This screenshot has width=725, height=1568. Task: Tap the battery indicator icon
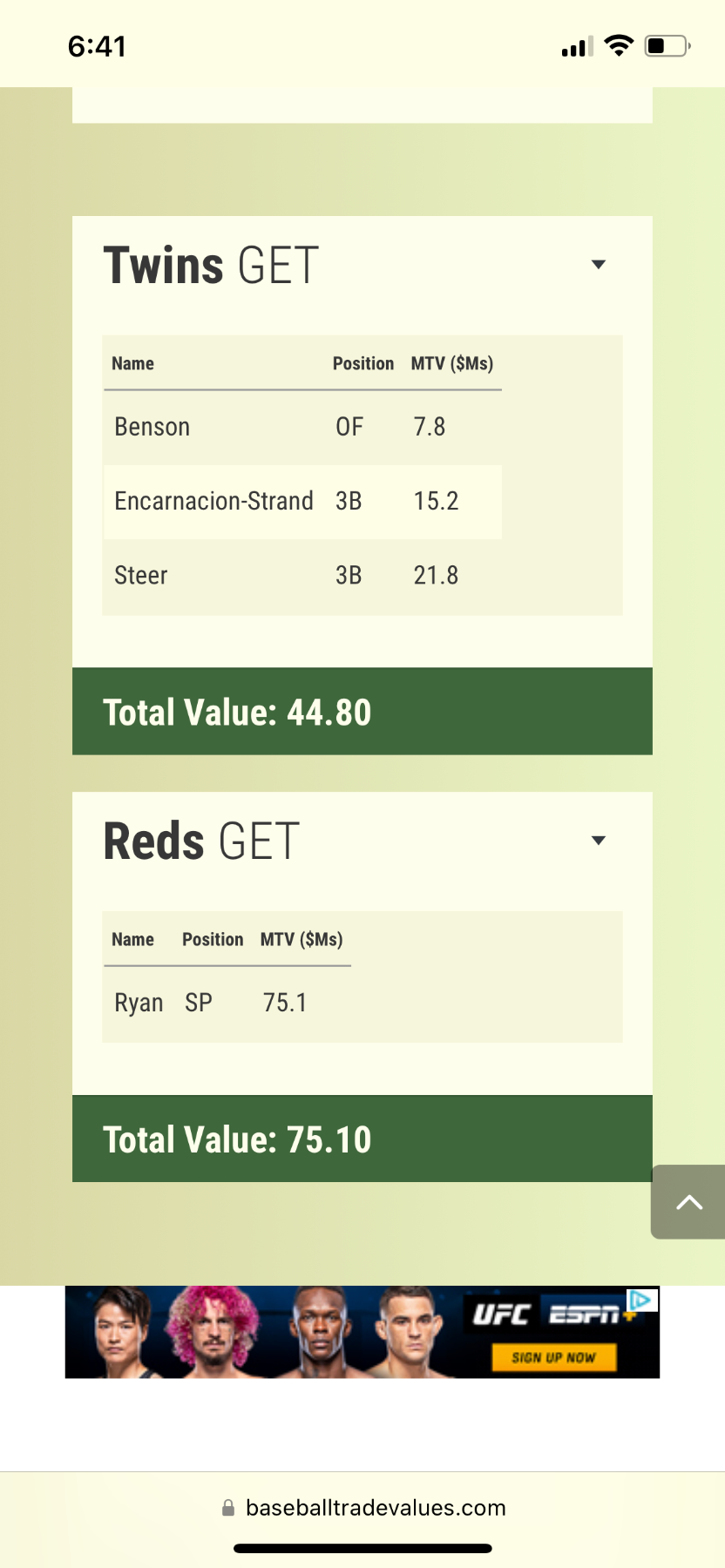[667, 46]
